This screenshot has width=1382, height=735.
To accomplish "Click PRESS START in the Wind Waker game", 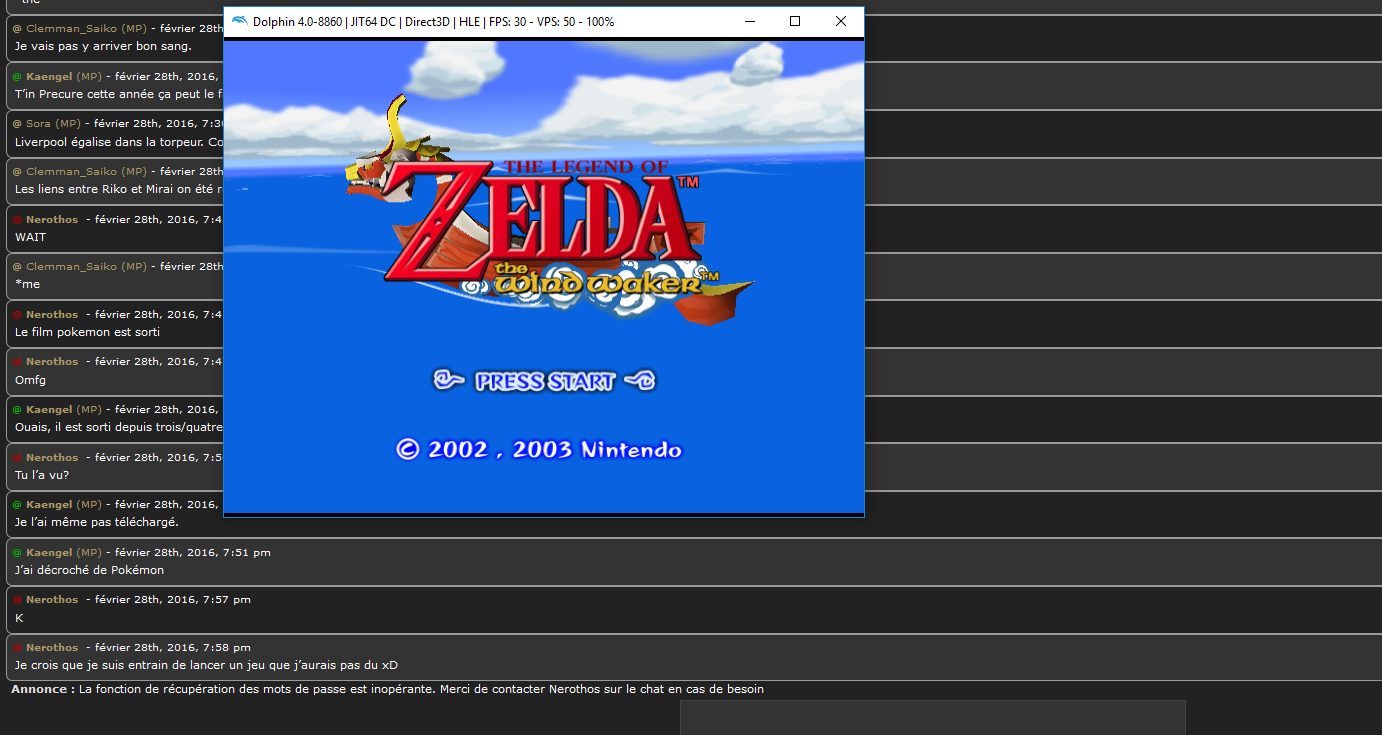I will point(544,381).
